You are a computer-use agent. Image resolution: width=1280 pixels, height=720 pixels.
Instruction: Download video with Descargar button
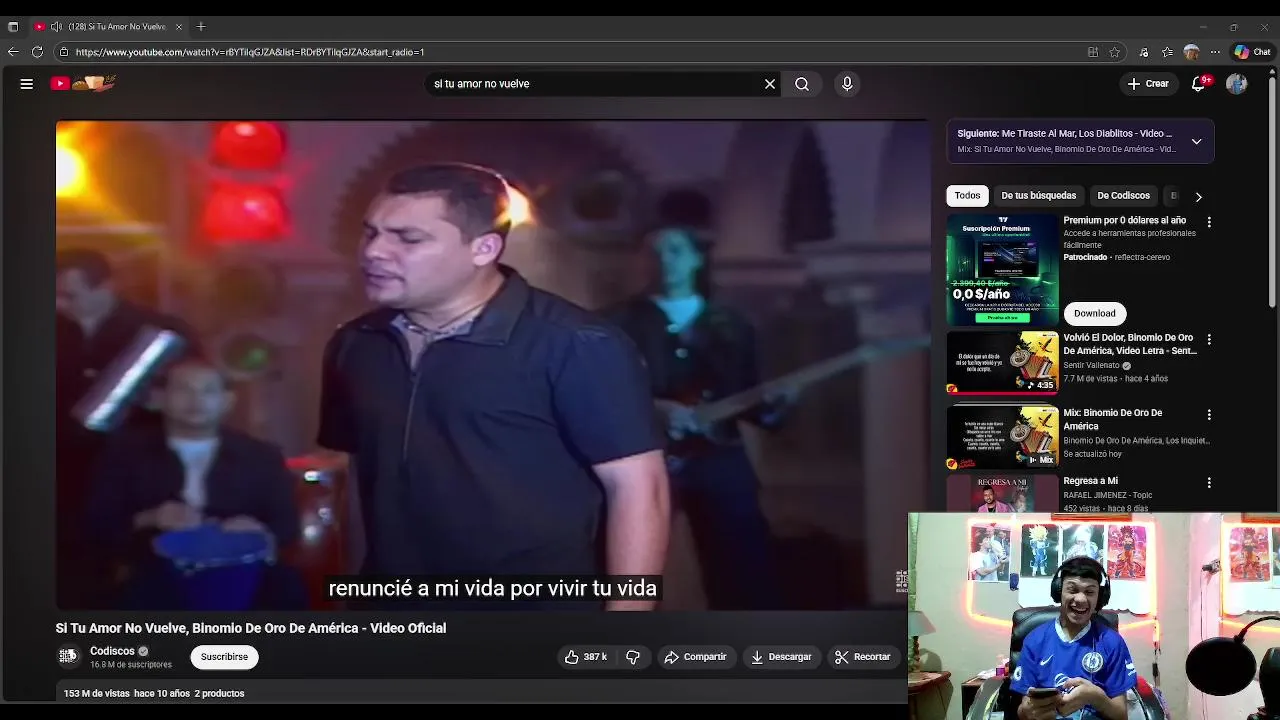click(x=781, y=657)
